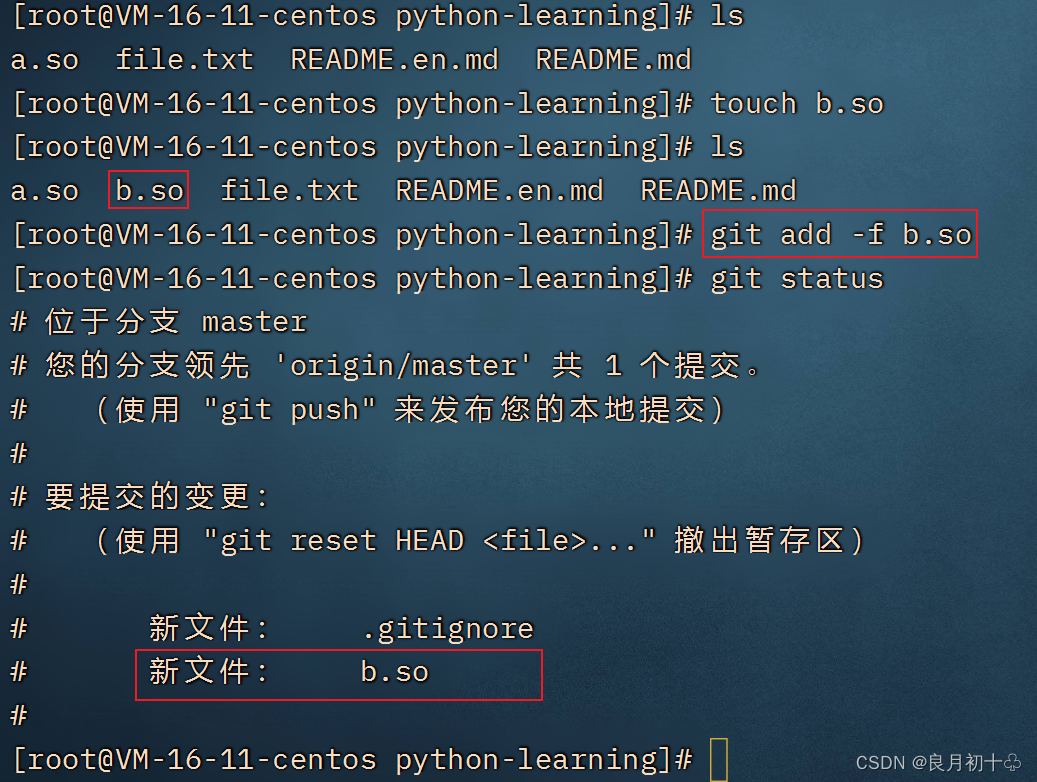
Task: Click the README.md filename
Action: click(612, 59)
